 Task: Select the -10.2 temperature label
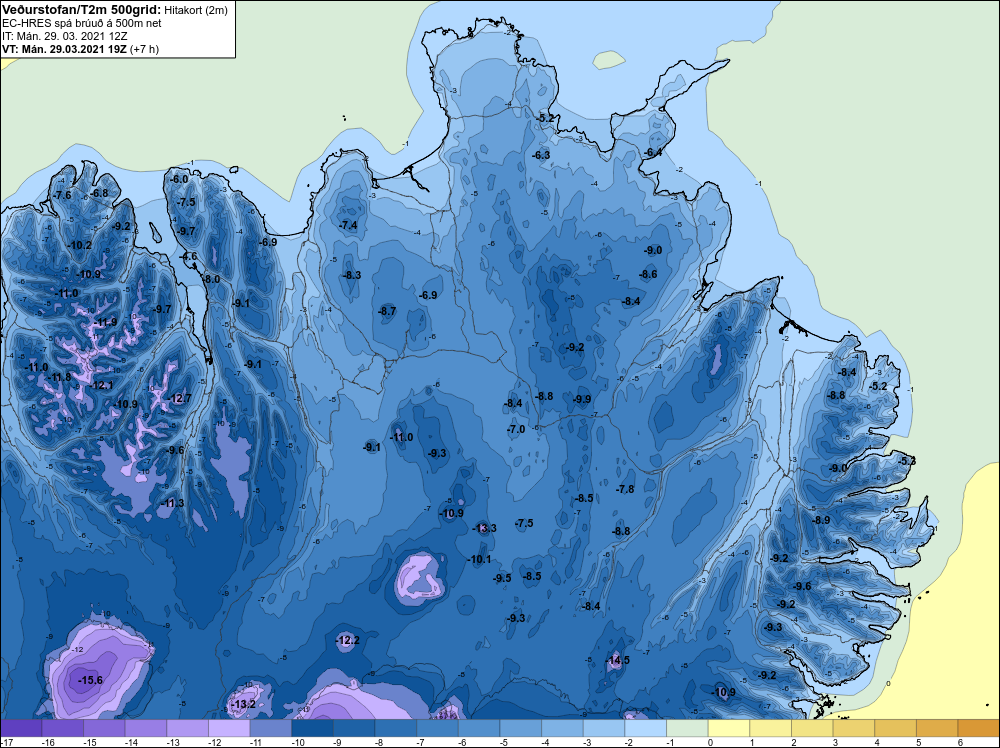point(80,246)
